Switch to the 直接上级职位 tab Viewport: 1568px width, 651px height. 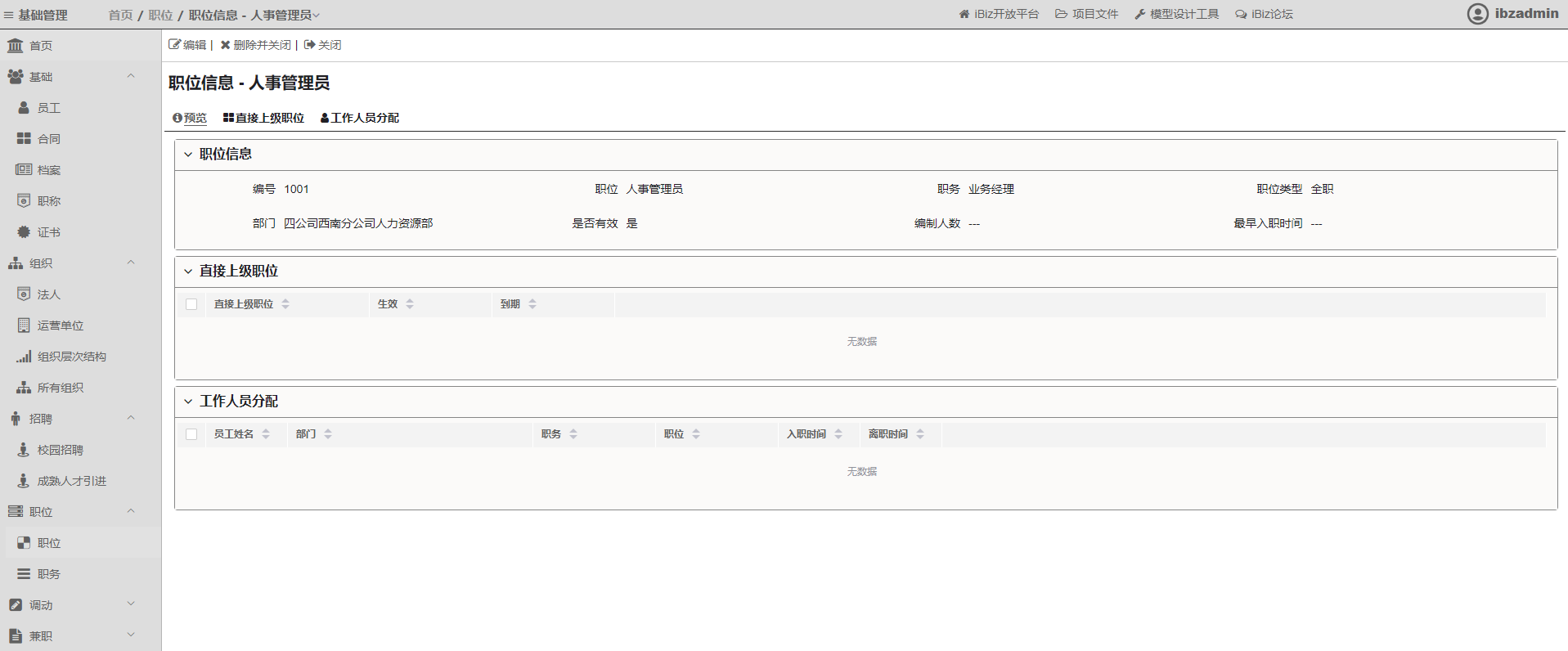[263, 118]
